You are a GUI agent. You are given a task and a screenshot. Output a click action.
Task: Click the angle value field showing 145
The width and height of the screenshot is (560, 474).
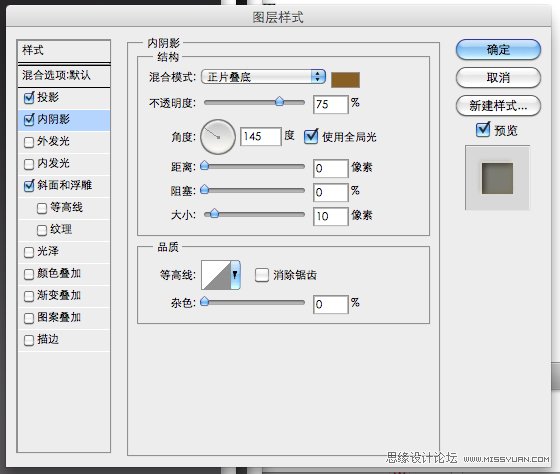261,136
